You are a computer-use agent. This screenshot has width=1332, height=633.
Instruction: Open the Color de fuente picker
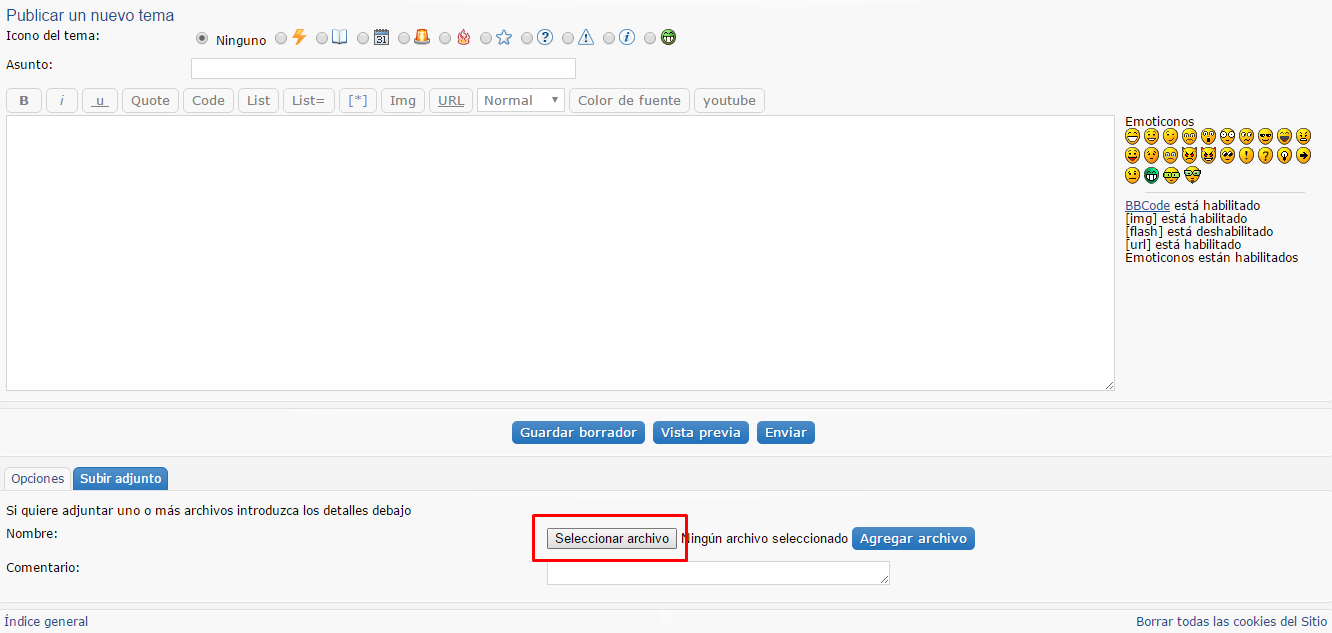point(629,100)
